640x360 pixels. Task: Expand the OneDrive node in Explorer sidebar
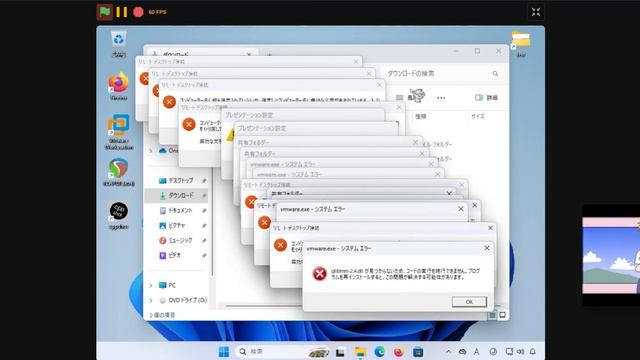(151, 151)
